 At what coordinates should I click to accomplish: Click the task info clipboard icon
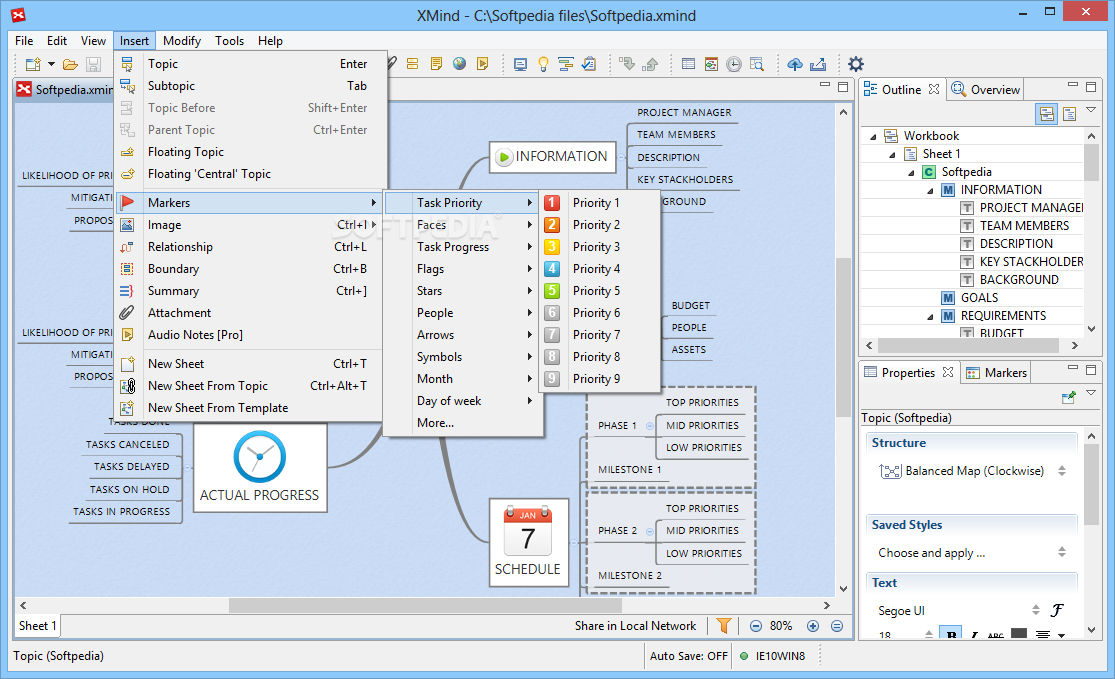pyautogui.click(x=589, y=65)
